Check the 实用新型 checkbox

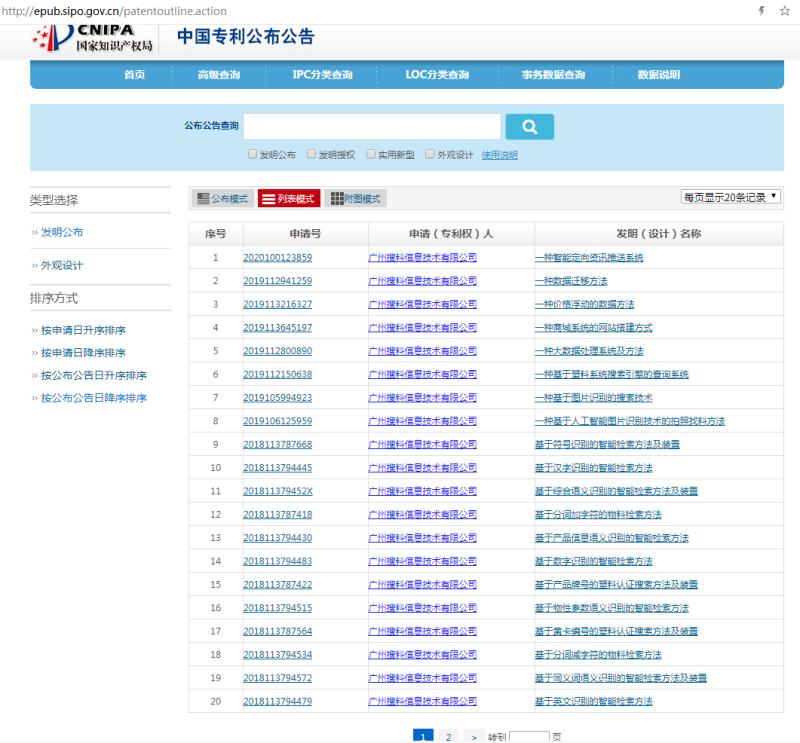(371, 155)
